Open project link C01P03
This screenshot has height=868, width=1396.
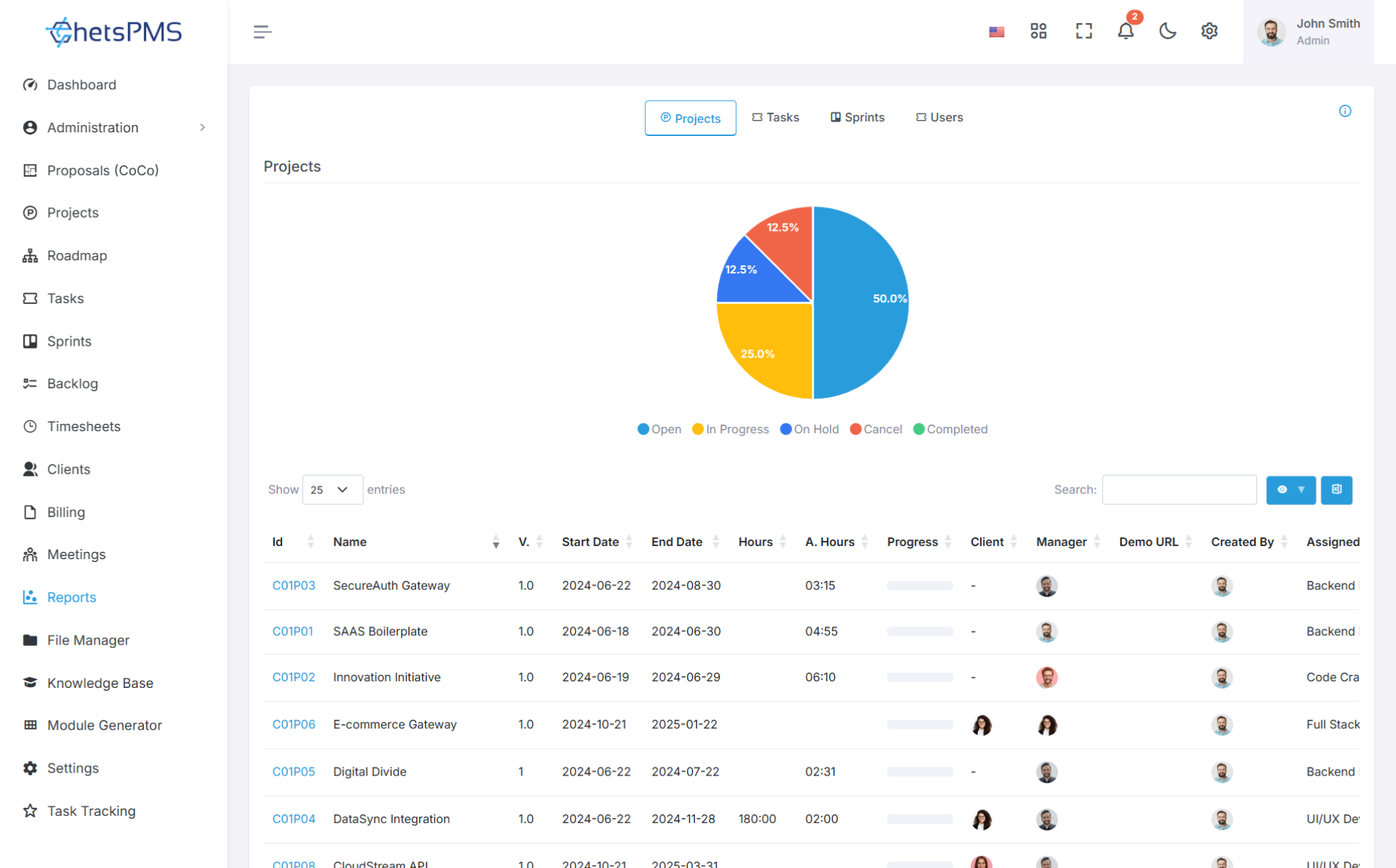(x=294, y=585)
